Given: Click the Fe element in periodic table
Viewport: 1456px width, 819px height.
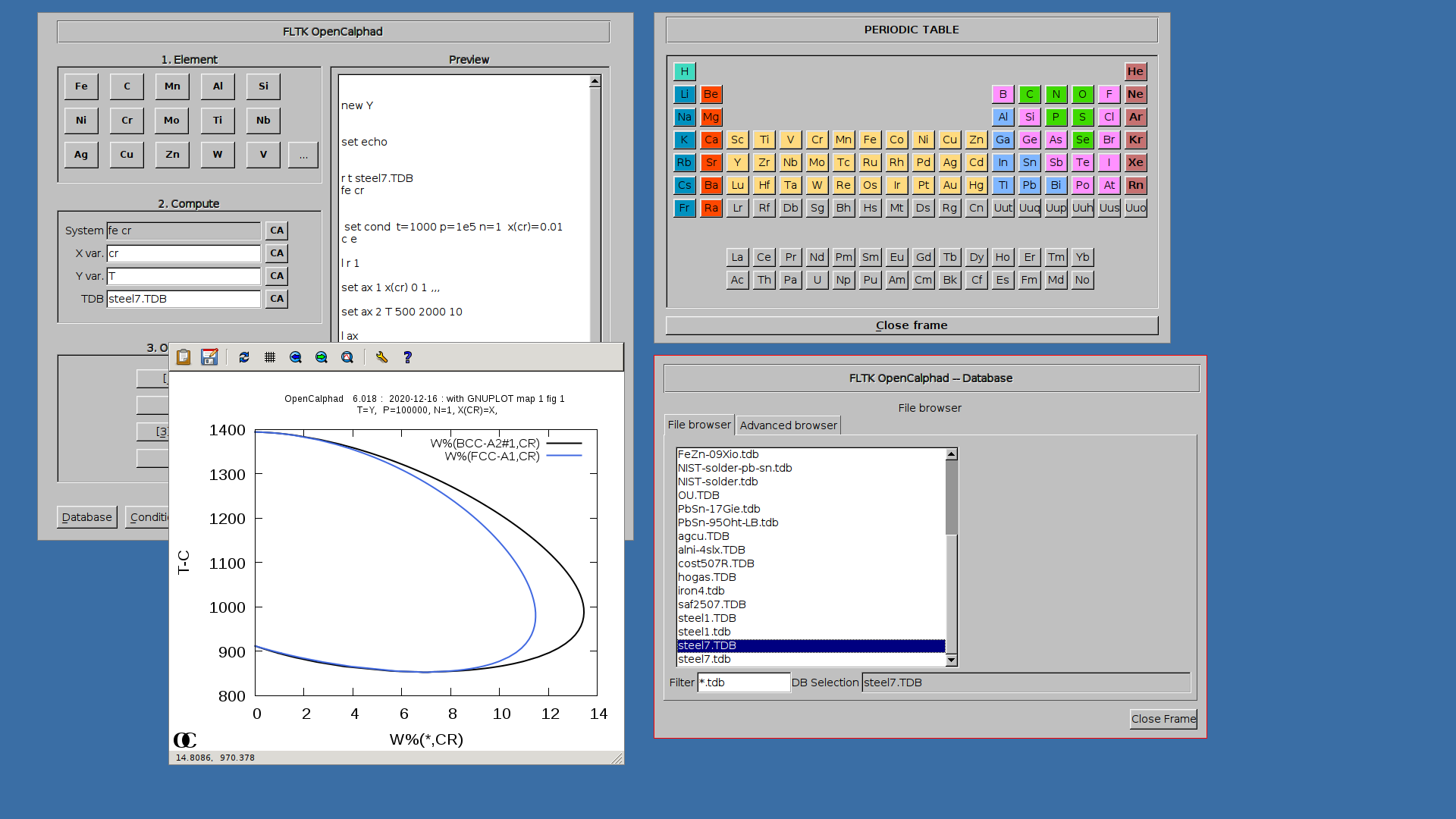Looking at the screenshot, I should [870, 140].
